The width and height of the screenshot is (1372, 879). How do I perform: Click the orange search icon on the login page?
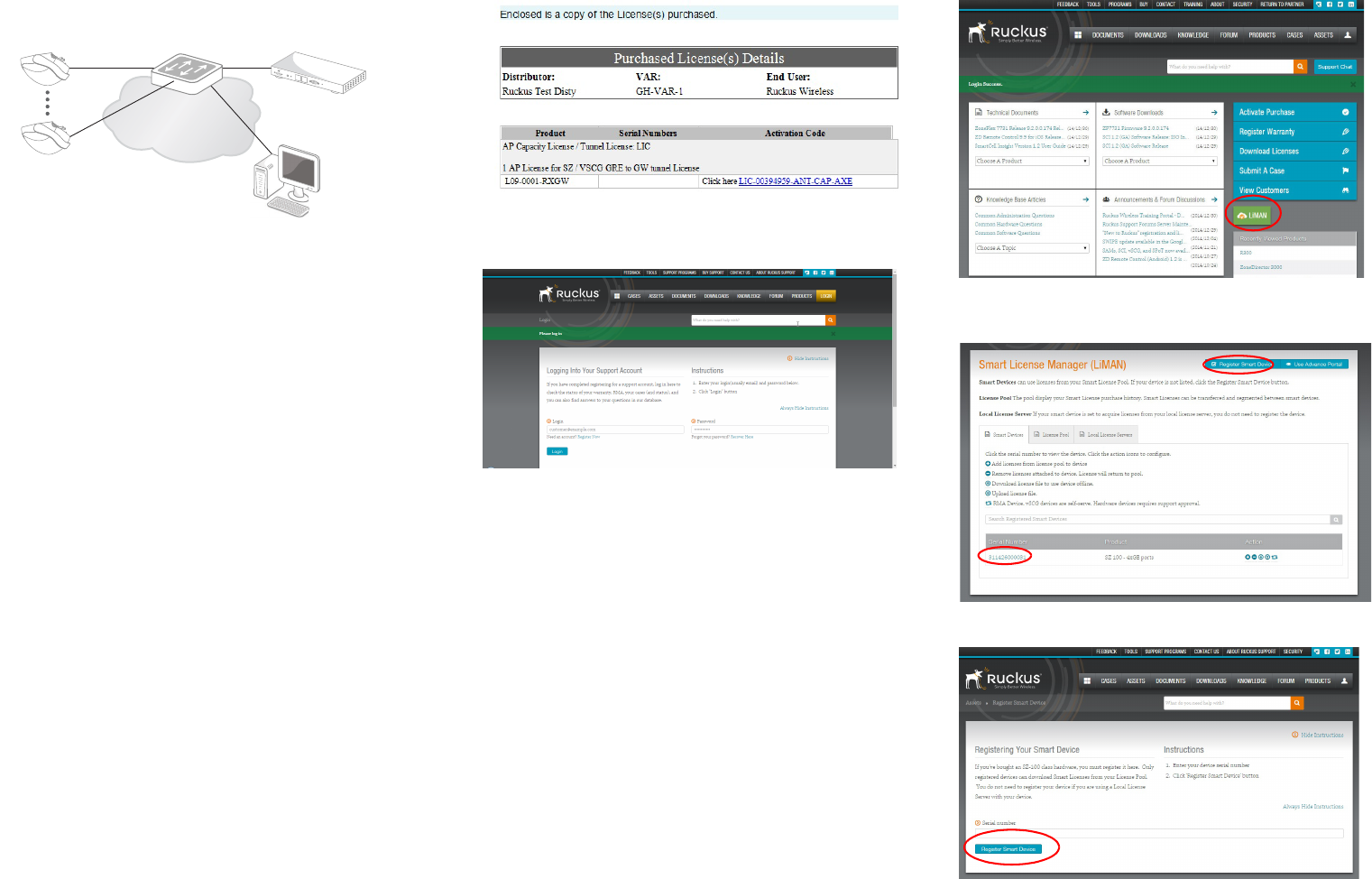[831, 320]
